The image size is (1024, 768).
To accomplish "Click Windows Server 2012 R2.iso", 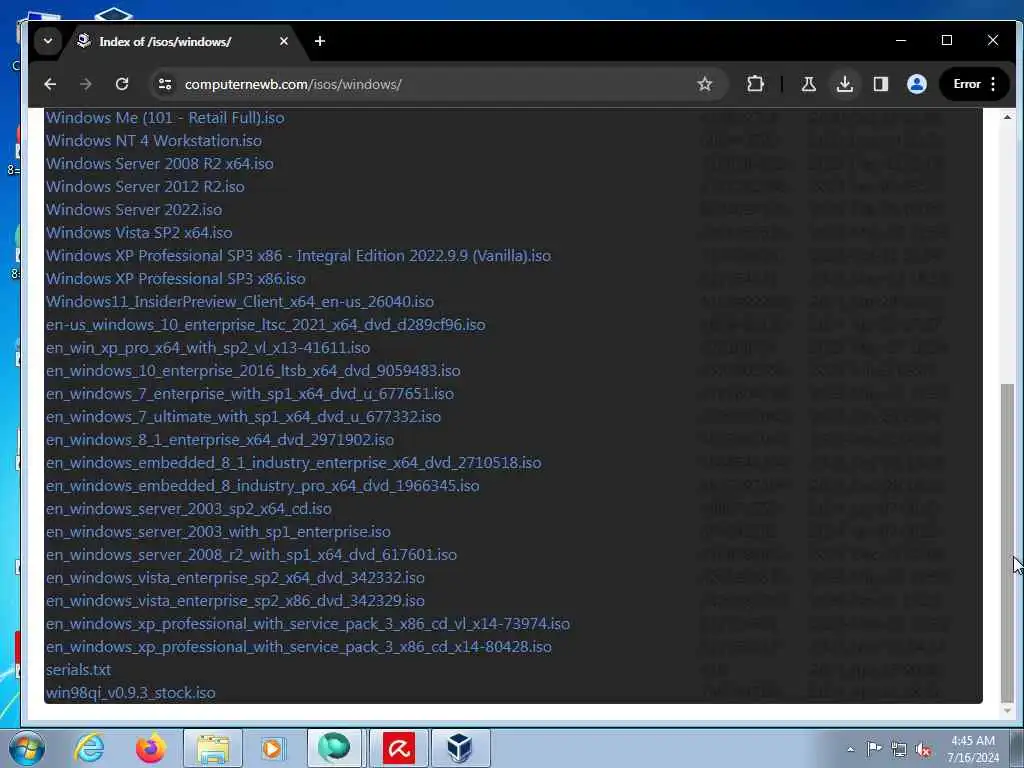I will tap(145, 186).
